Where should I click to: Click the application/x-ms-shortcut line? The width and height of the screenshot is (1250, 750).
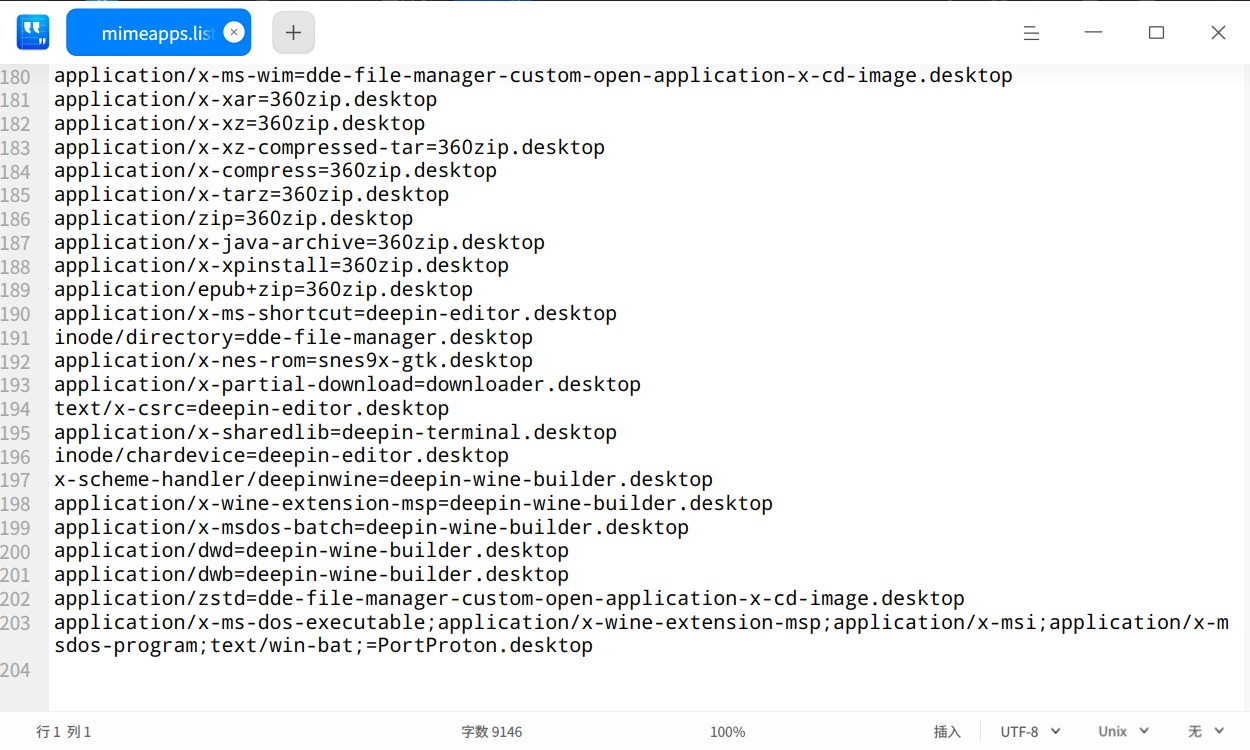click(x=335, y=314)
